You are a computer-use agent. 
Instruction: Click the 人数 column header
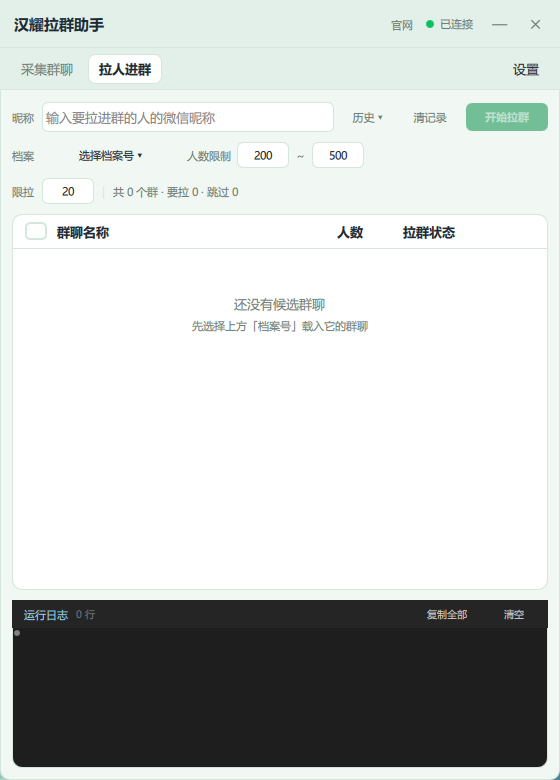point(350,232)
